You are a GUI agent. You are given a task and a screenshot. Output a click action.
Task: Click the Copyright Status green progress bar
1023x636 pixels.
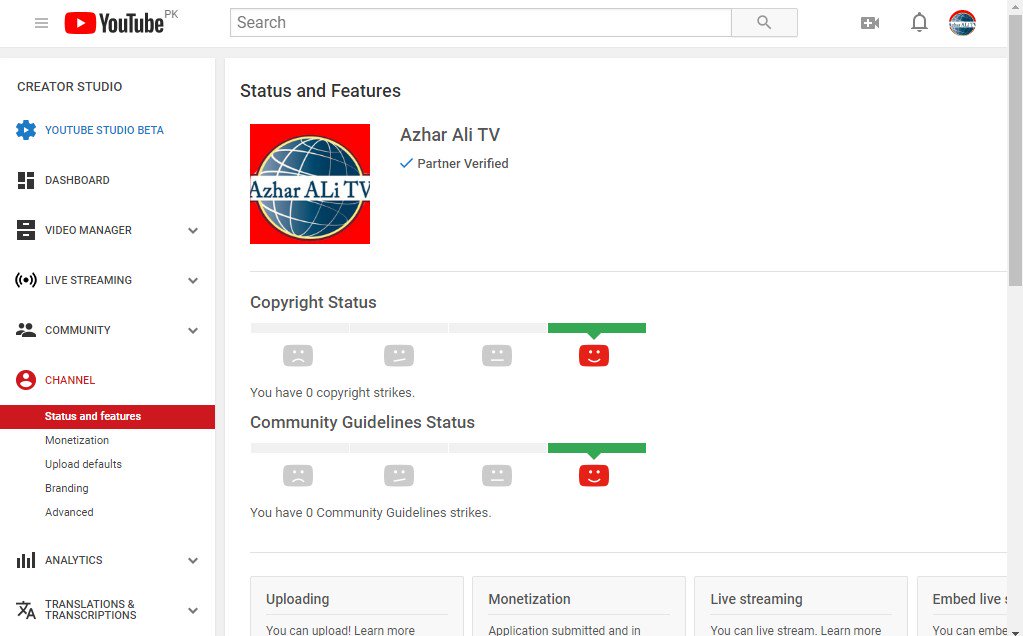point(597,328)
